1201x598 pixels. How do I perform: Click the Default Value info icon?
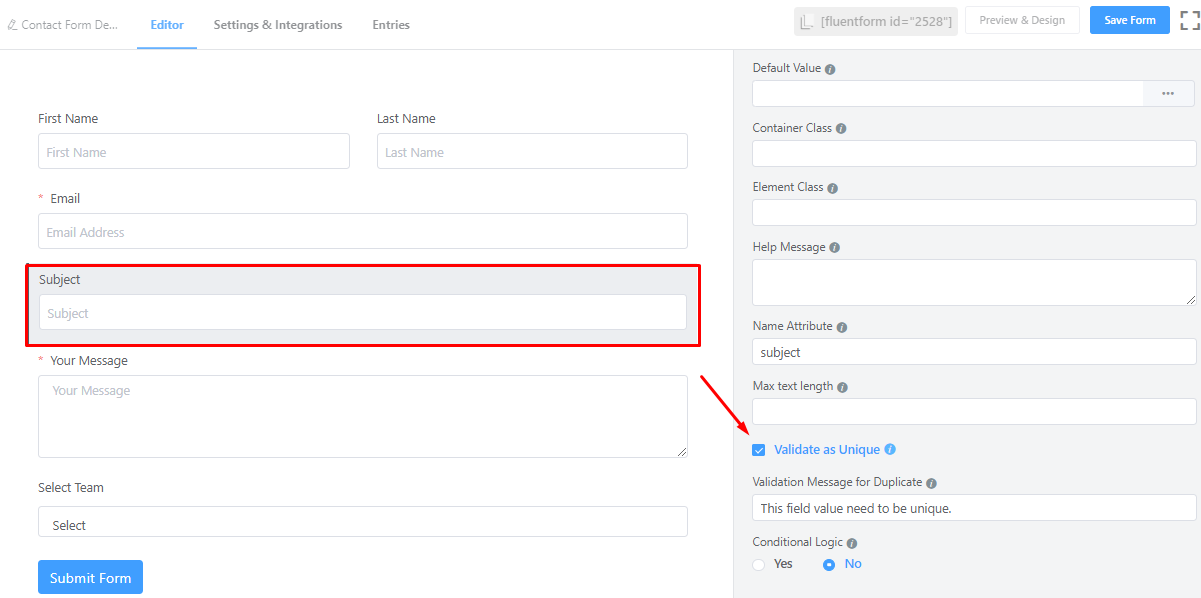point(830,69)
